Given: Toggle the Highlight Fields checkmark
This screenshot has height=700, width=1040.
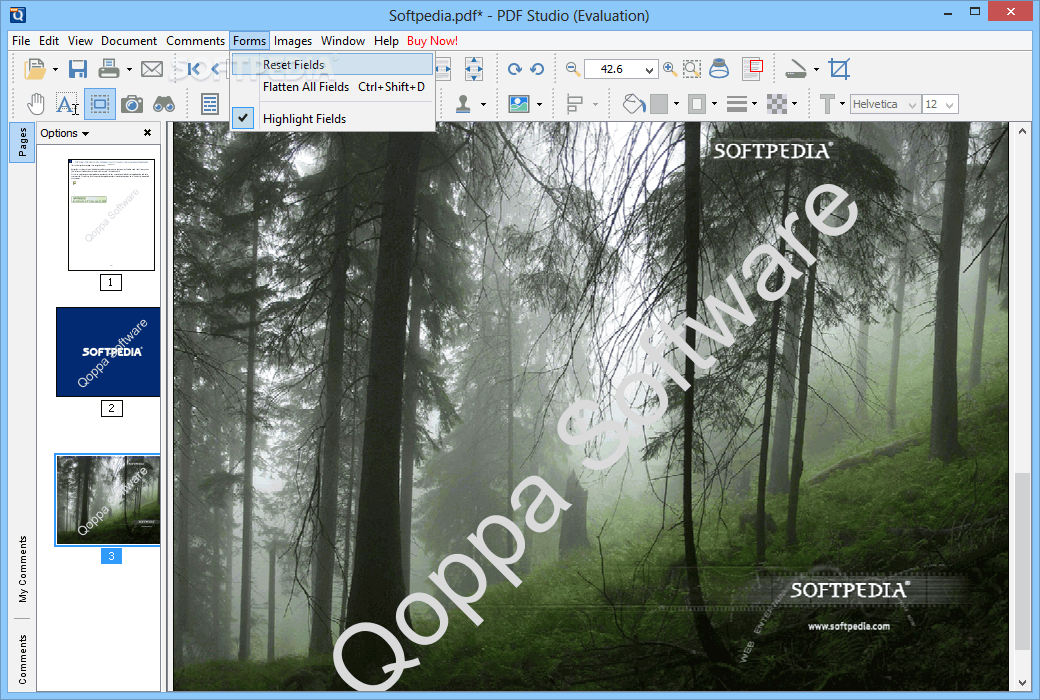Looking at the screenshot, I should click(243, 118).
